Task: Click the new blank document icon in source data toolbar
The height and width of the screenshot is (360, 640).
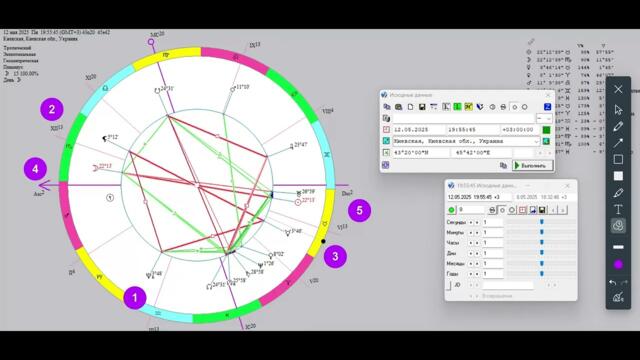Action: coord(410,107)
